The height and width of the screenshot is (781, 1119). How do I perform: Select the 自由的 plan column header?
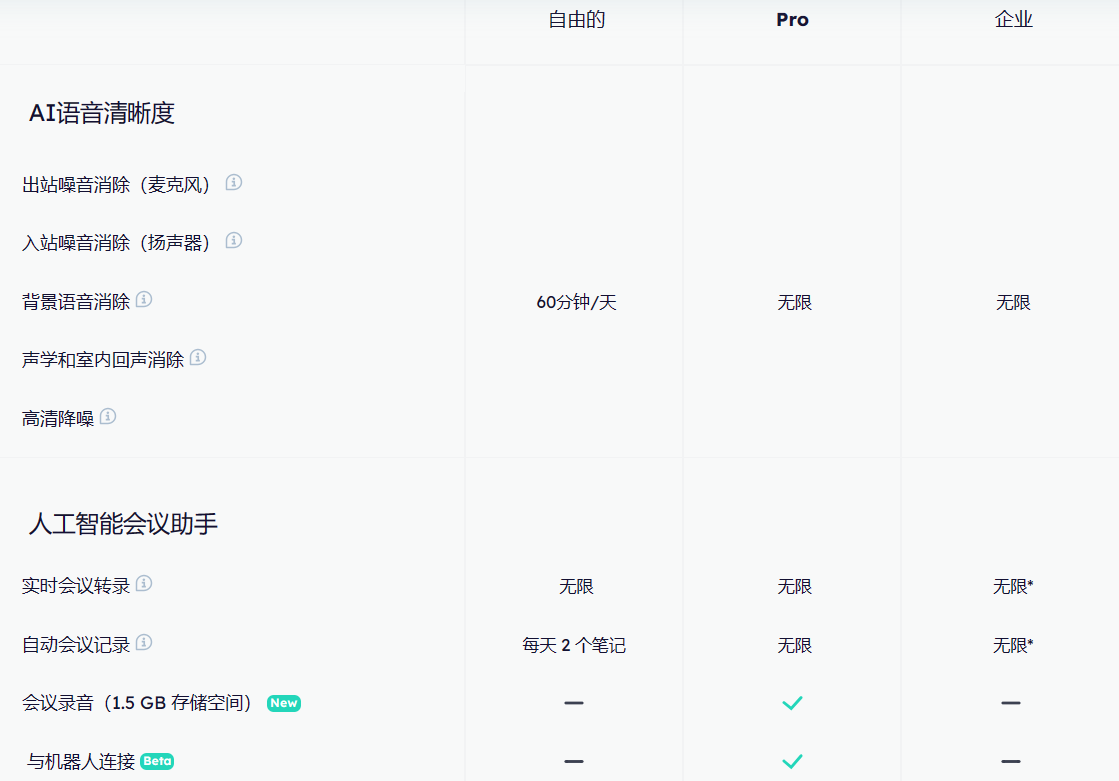click(576, 20)
